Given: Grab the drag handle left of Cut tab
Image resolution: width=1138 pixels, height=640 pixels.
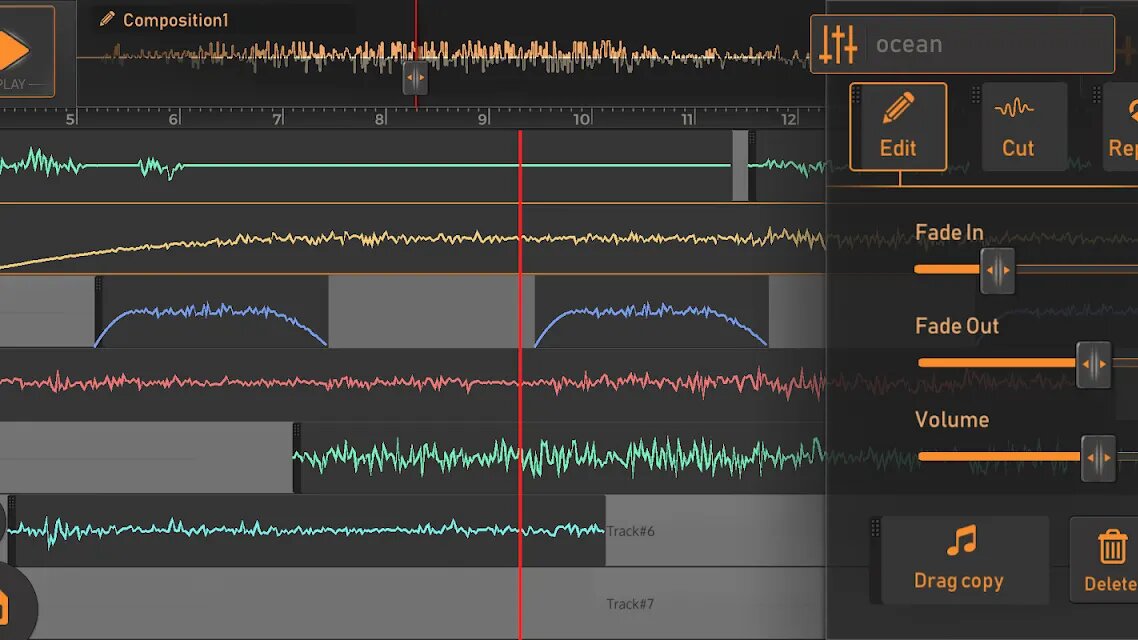Looking at the screenshot, I should tap(975, 94).
